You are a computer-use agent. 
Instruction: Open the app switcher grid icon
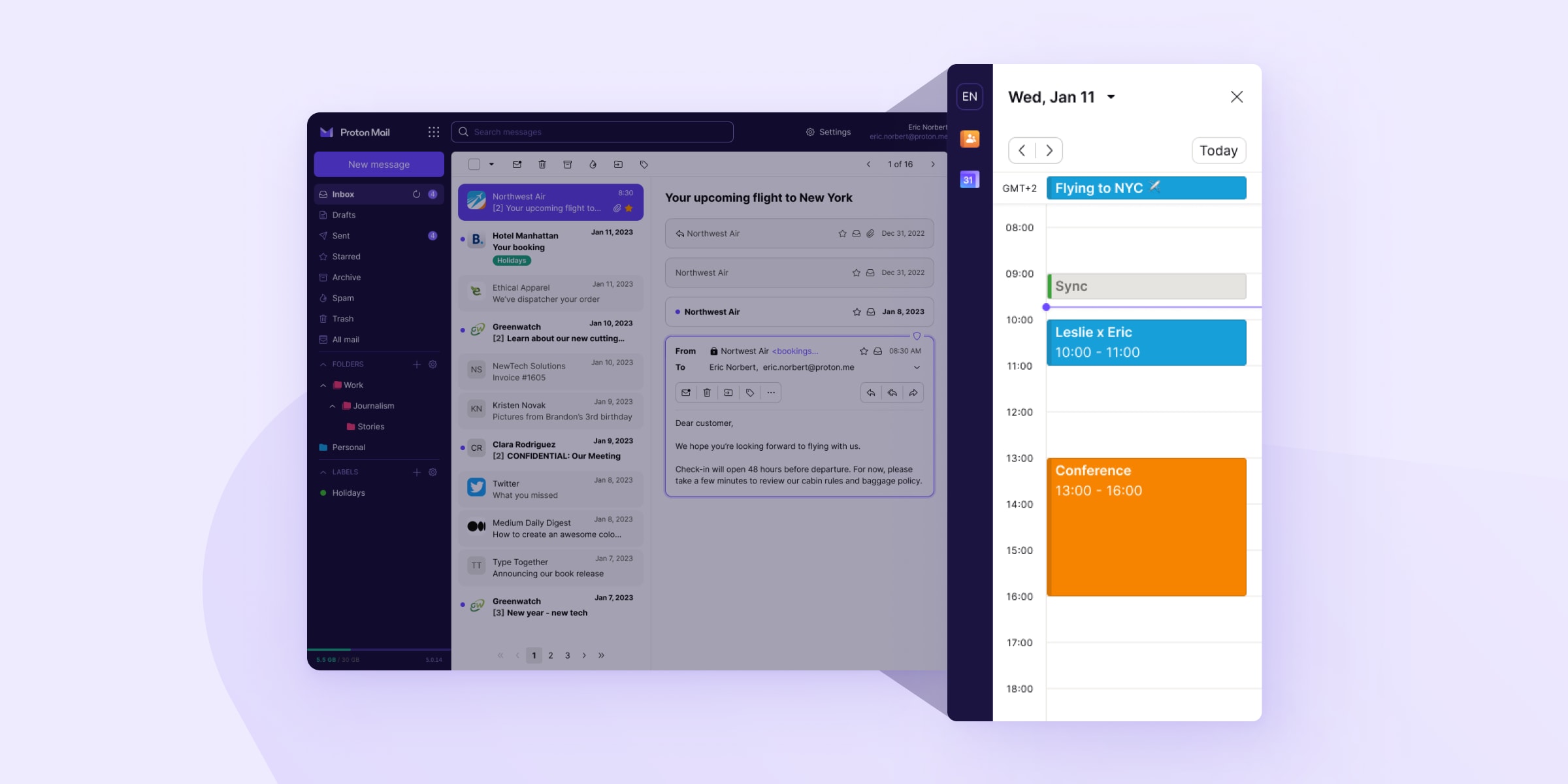click(433, 132)
